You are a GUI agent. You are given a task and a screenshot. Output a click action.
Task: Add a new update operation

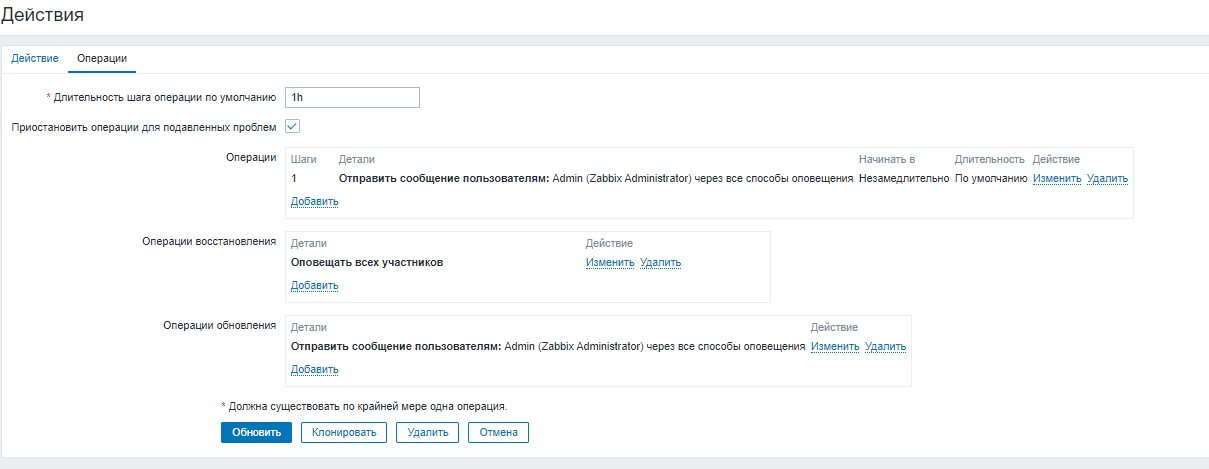pyautogui.click(x=314, y=369)
